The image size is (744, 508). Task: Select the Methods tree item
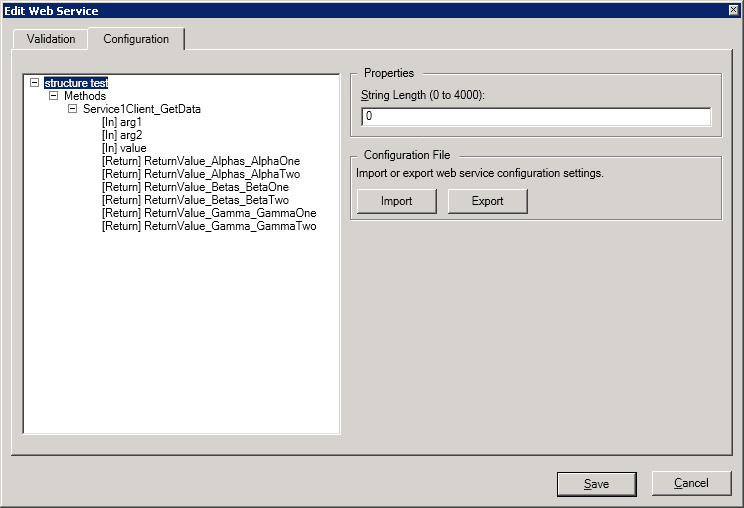(85, 96)
